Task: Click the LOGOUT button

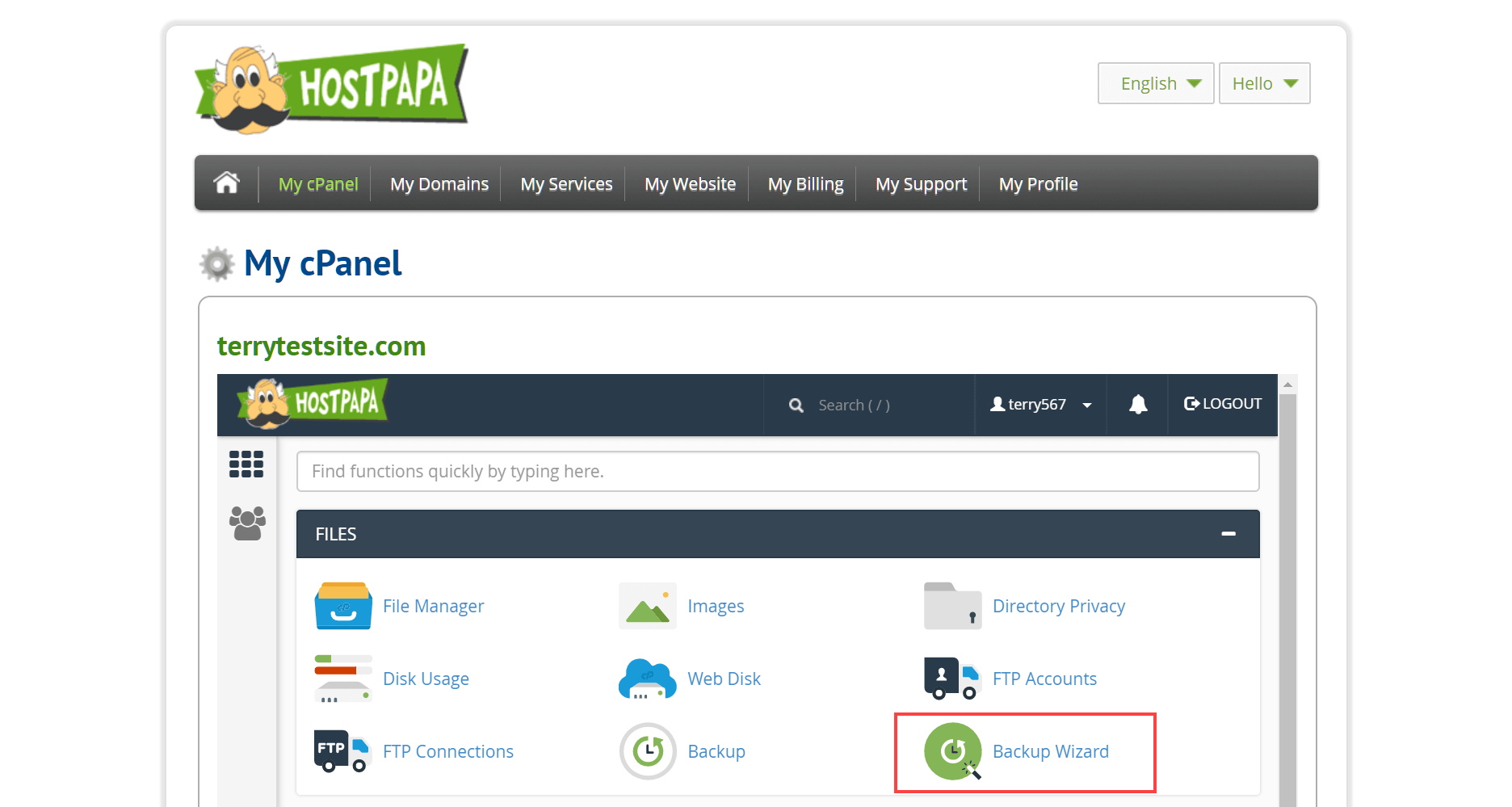Action: [1223, 404]
